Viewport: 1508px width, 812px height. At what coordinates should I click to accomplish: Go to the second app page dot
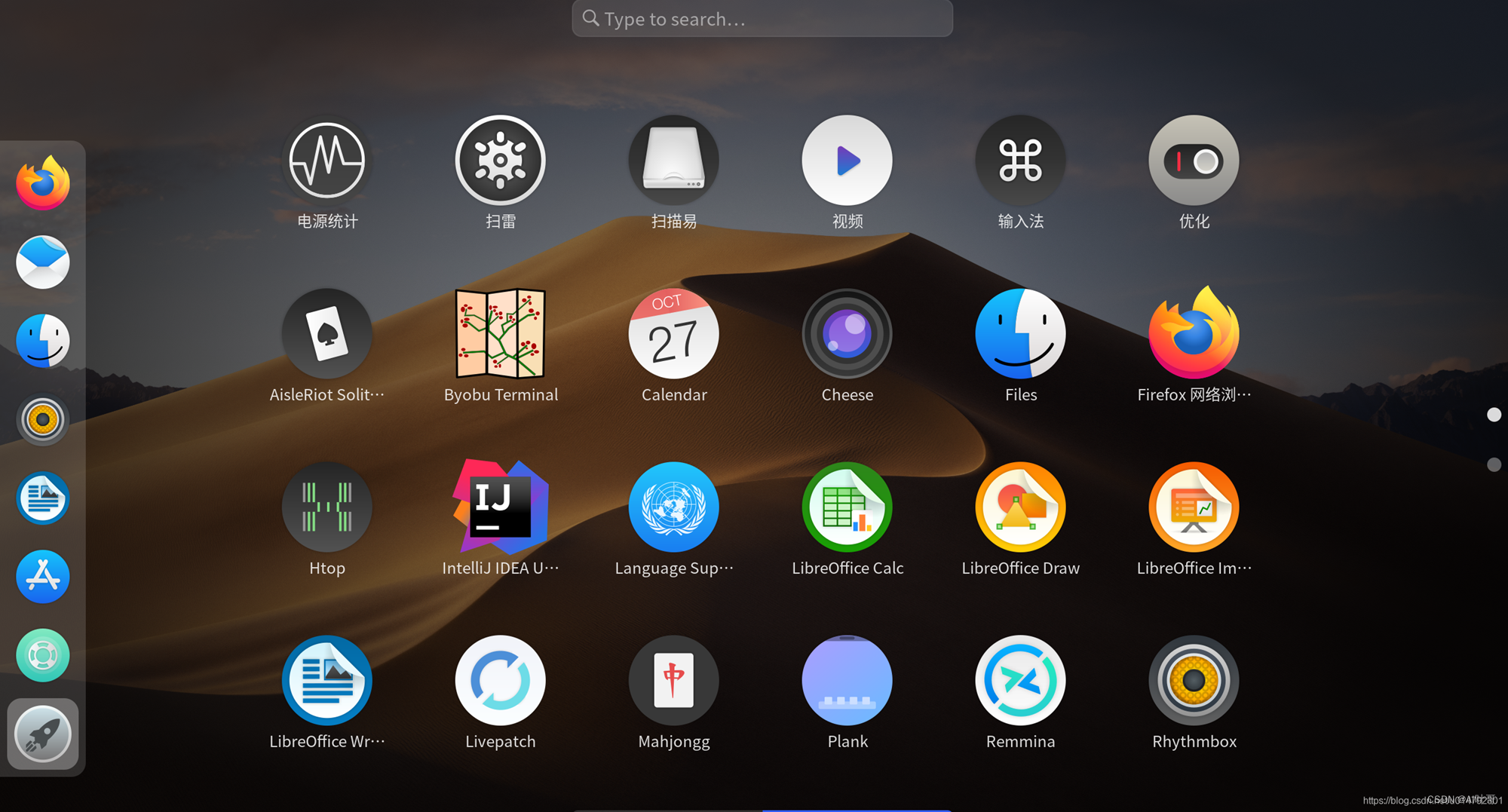click(x=1494, y=464)
